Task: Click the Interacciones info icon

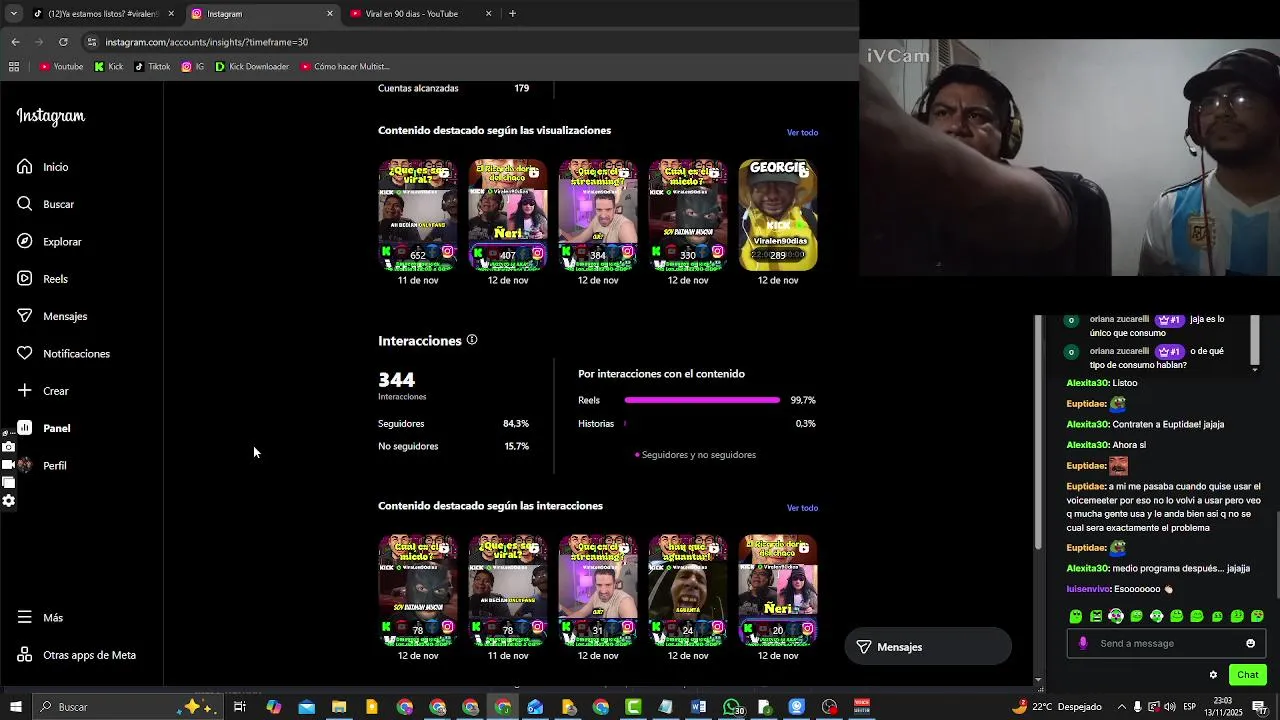Action: tap(472, 340)
